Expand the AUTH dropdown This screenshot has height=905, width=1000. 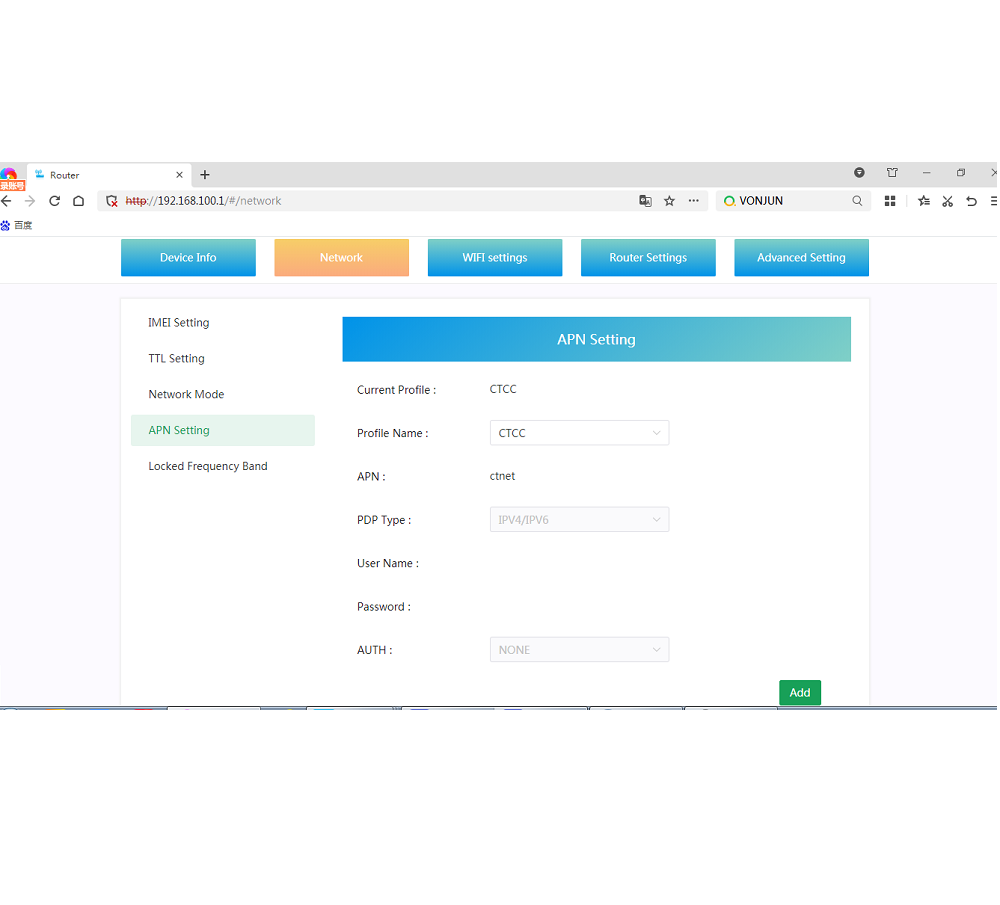(579, 650)
